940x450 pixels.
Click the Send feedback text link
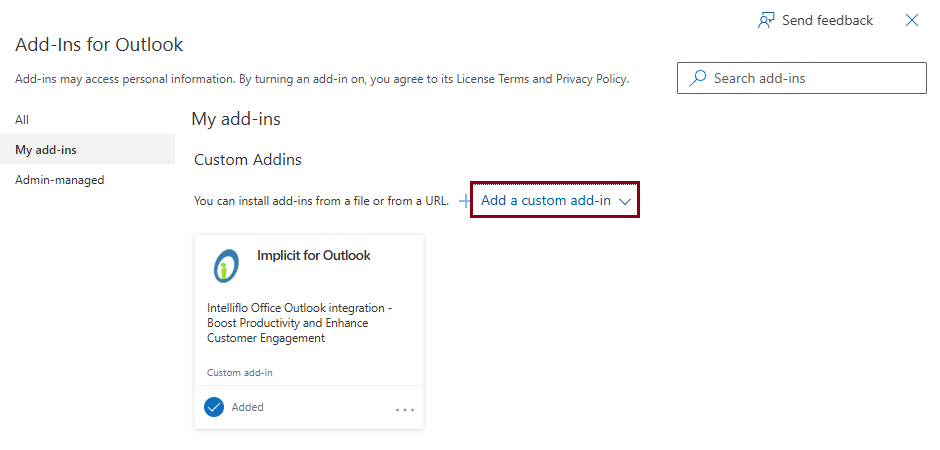coord(827,20)
